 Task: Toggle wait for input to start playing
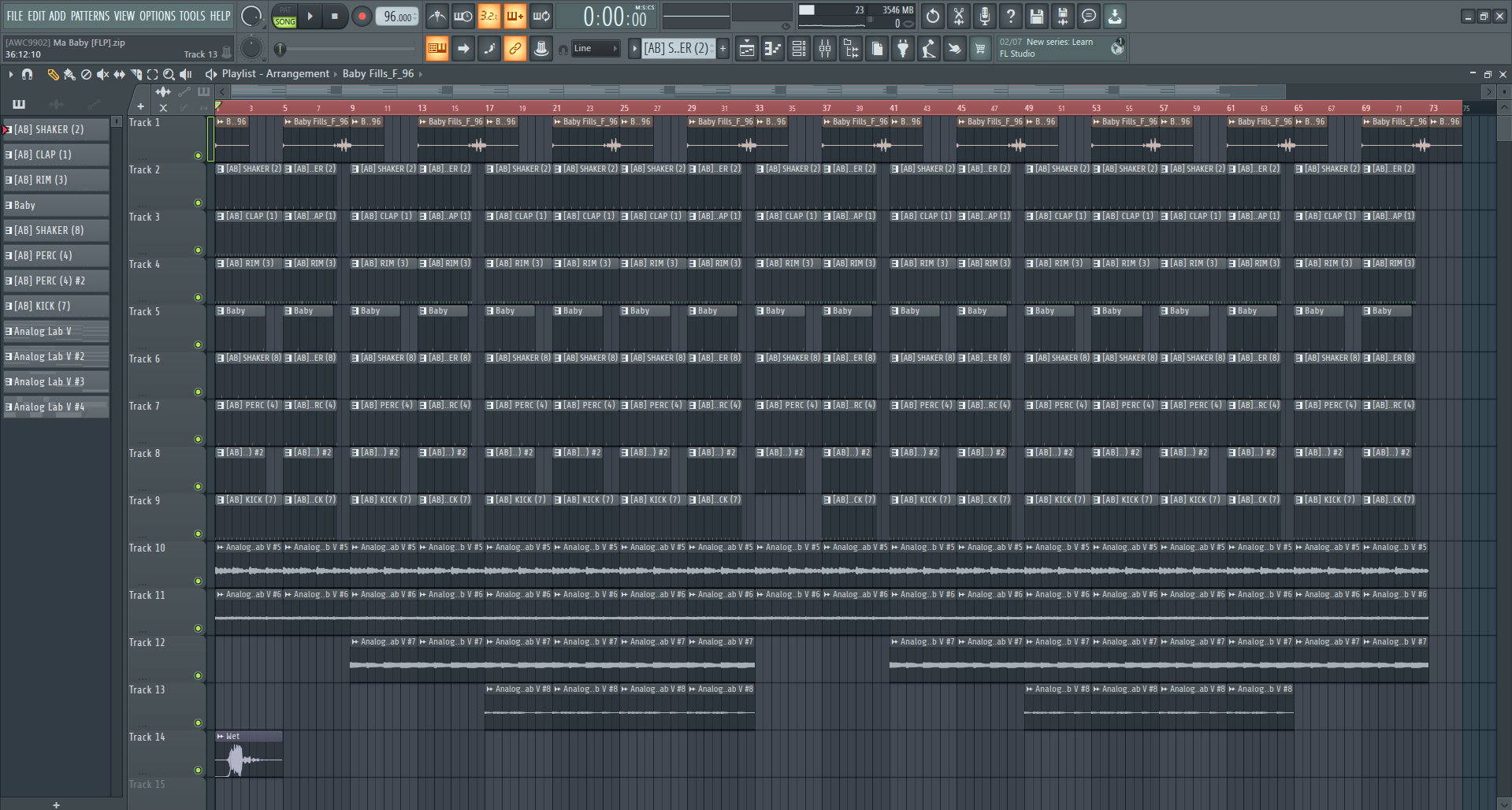463,16
